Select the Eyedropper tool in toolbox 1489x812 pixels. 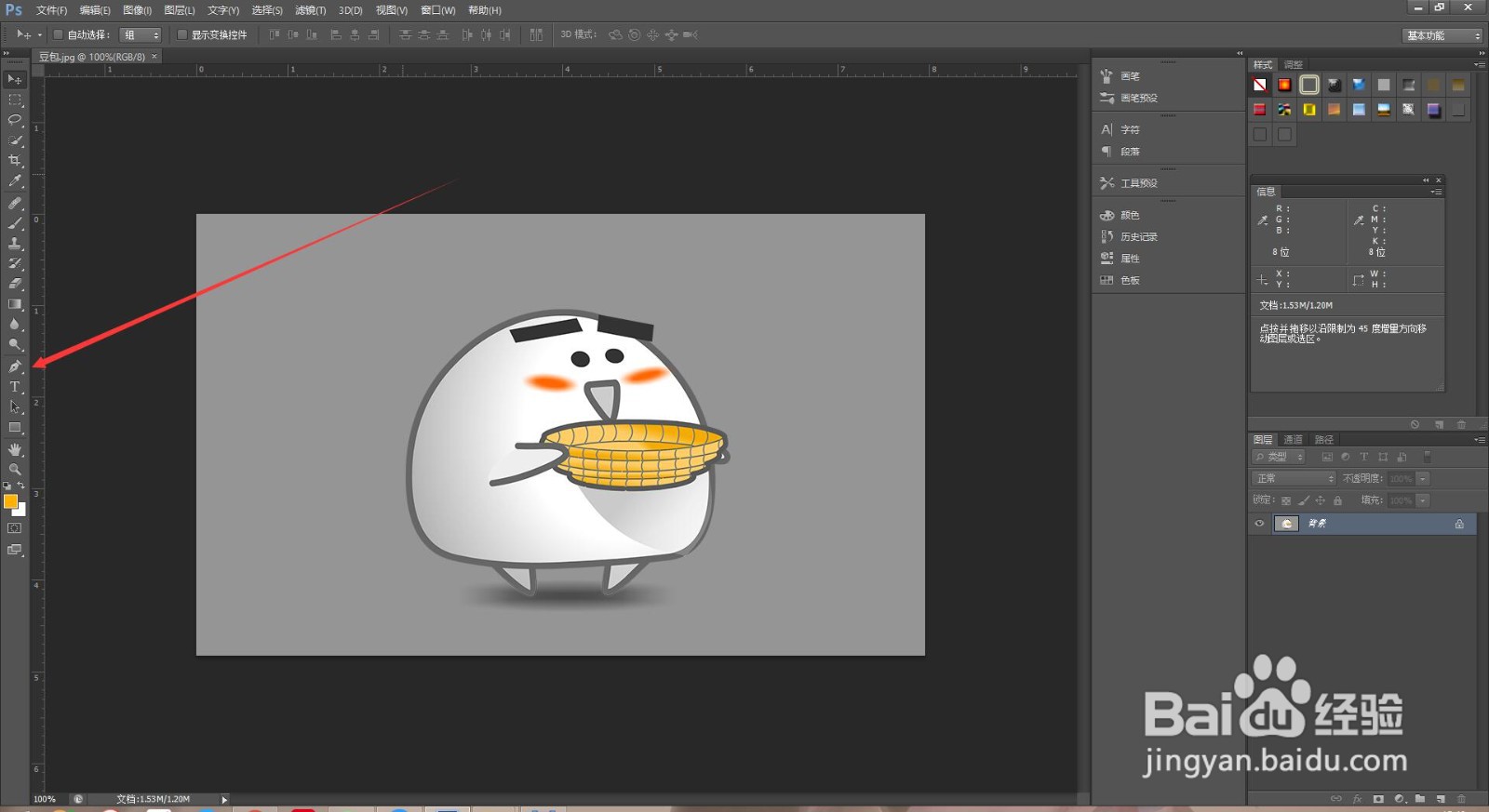pos(15,181)
